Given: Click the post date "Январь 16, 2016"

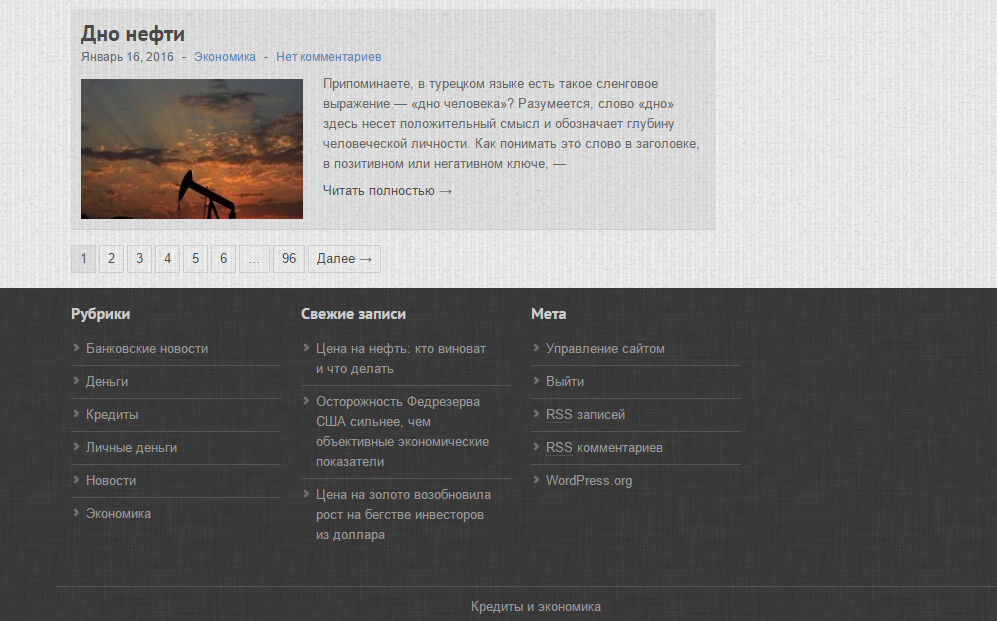Looking at the screenshot, I should tap(127, 57).
